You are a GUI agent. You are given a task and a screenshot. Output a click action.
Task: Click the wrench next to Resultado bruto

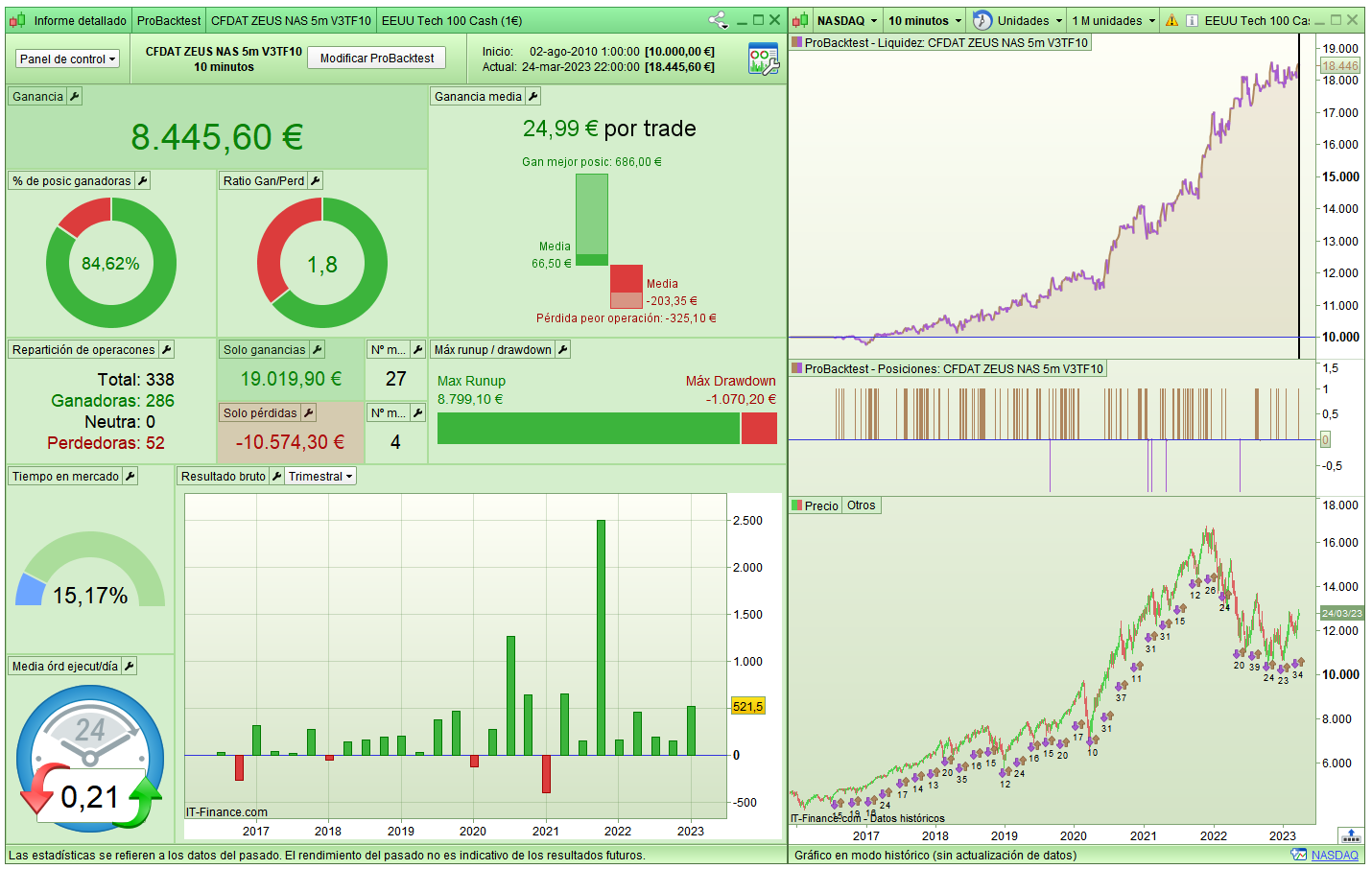click(277, 476)
